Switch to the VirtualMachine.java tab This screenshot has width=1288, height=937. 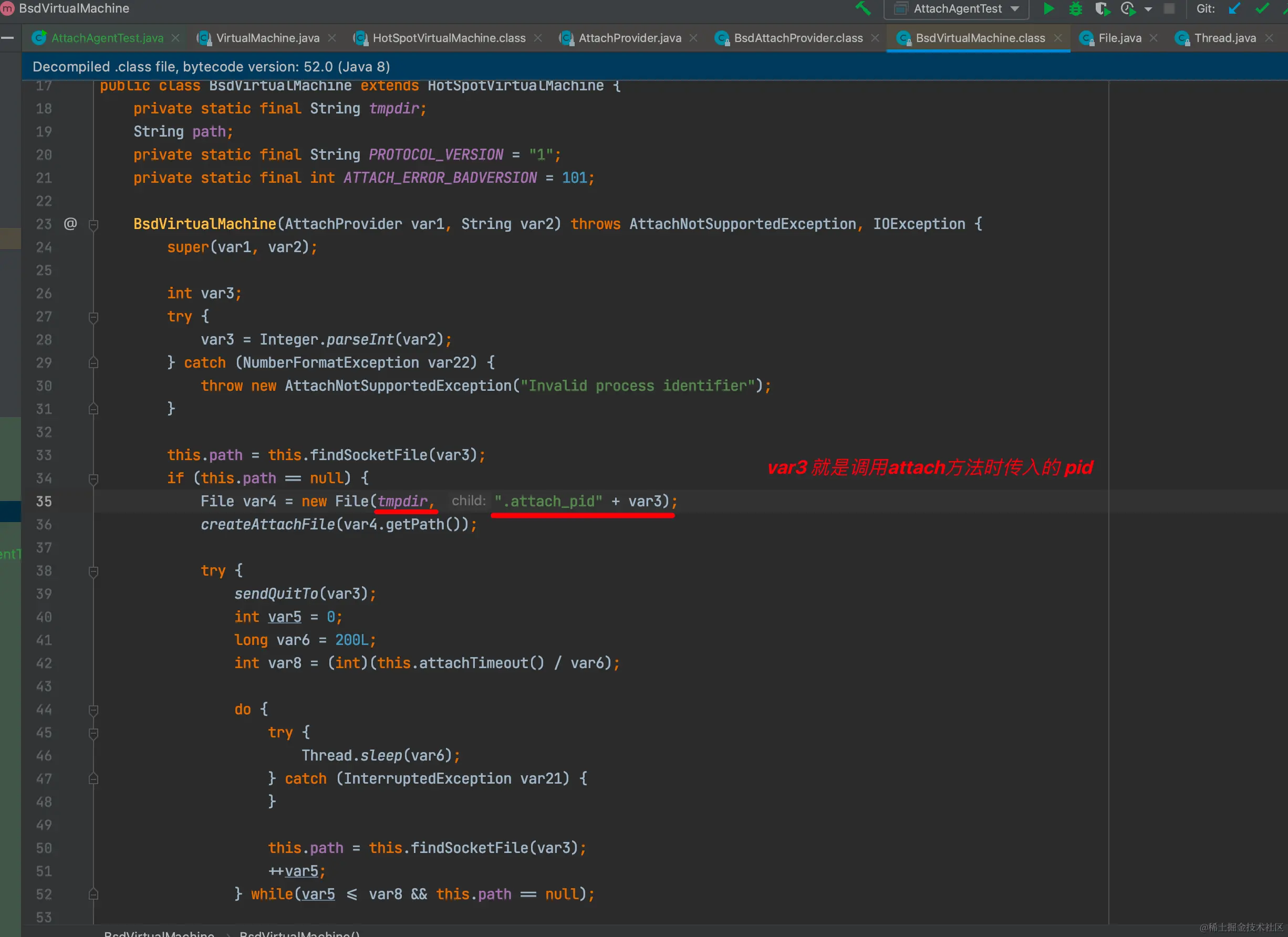[267, 38]
